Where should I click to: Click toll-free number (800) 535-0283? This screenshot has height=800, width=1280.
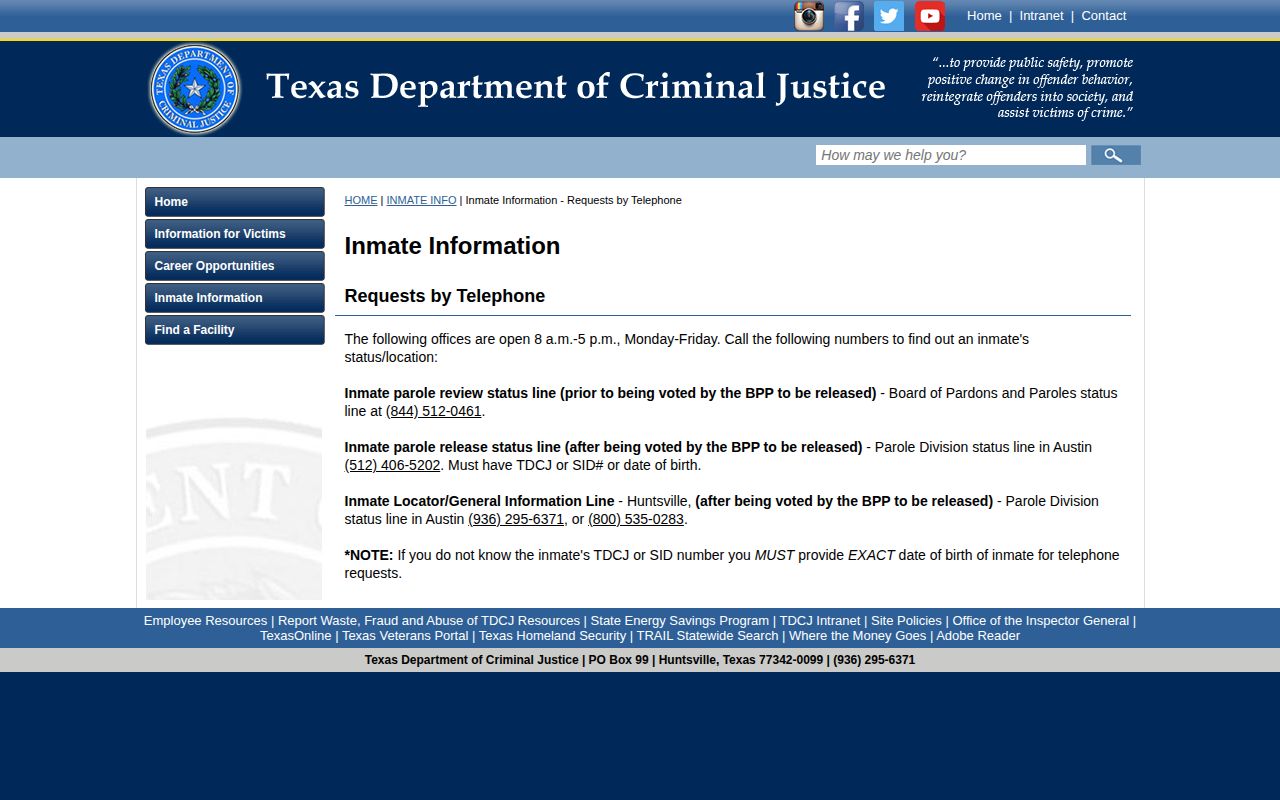(636, 519)
